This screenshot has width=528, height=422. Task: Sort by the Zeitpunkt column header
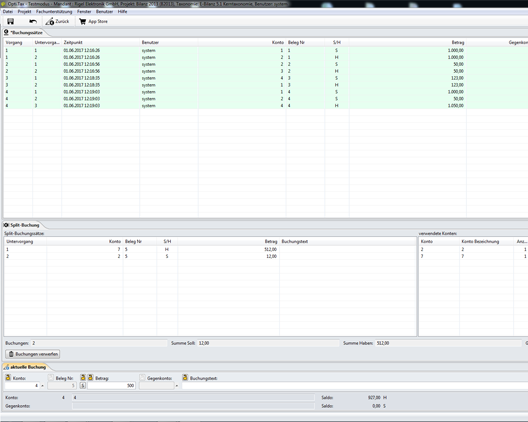pos(100,42)
